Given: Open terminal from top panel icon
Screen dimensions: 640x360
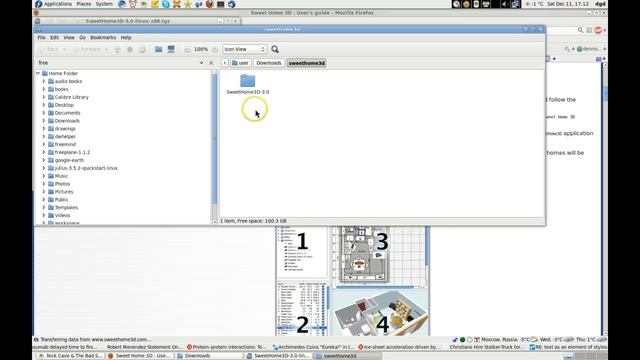Looking at the screenshot, I should 220,4.
